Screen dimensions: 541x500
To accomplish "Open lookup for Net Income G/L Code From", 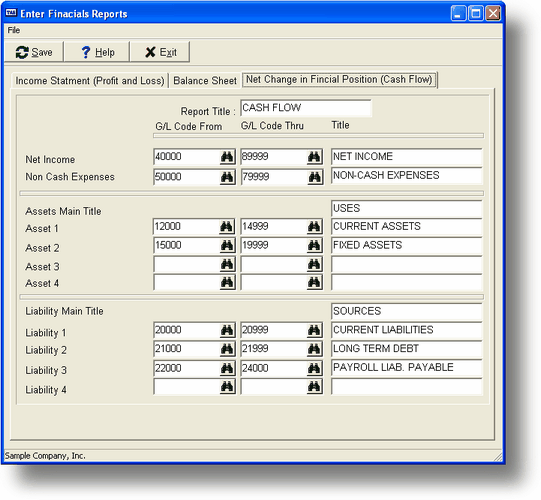I will tap(227, 157).
